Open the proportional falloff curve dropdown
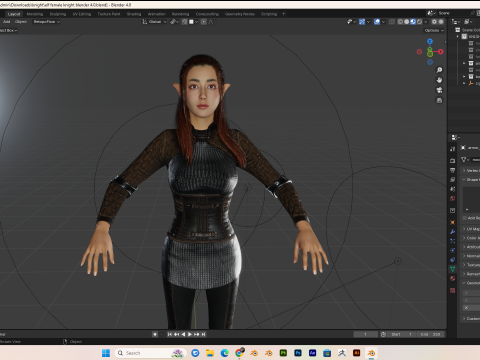Image resolution: width=480 pixels, height=360 pixels. pyautogui.click(x=212, y=22)
